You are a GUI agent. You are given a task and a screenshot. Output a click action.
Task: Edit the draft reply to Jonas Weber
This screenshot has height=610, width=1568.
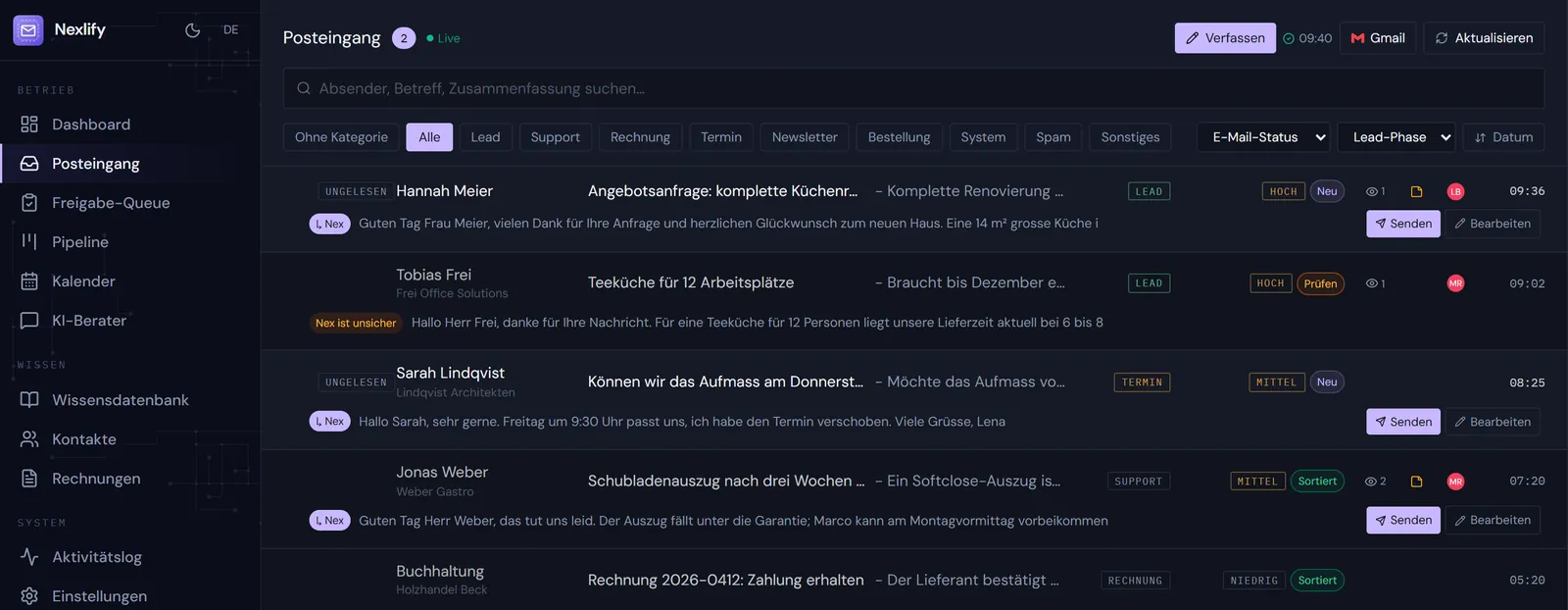[1493, 520]
